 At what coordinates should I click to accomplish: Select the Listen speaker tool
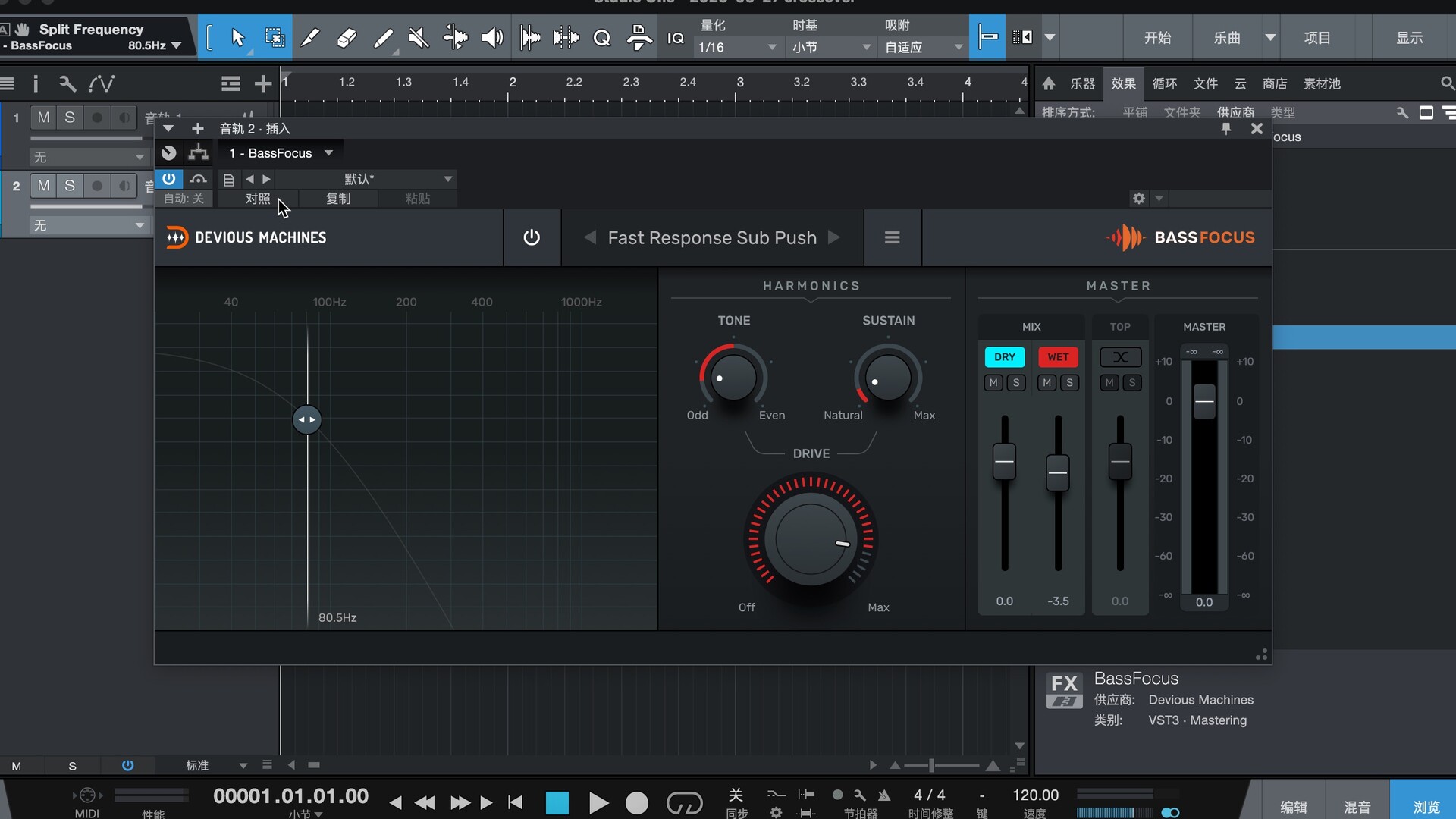pyautogui.click(x=492, y=37)
